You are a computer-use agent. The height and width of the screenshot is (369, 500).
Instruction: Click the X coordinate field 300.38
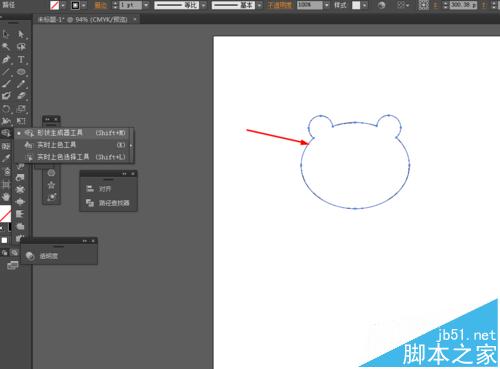[463, 5]
